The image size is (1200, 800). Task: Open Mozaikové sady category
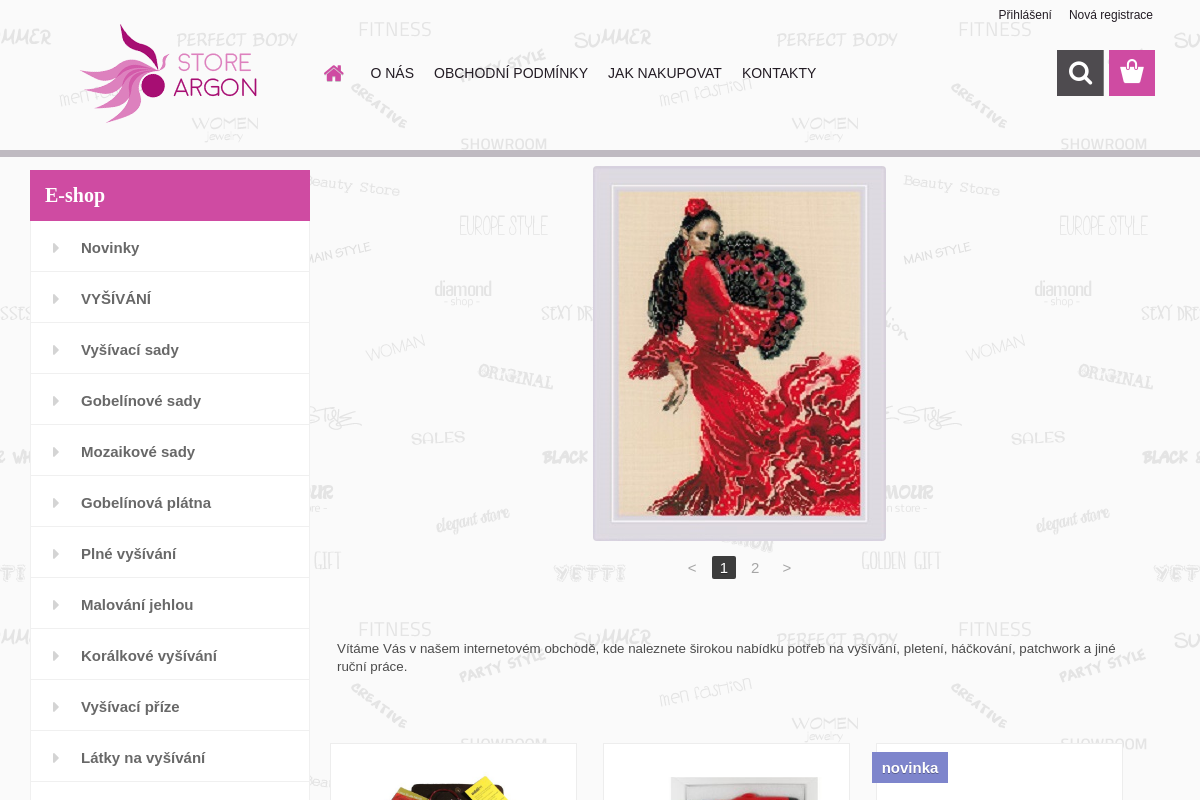coord(138,452)
